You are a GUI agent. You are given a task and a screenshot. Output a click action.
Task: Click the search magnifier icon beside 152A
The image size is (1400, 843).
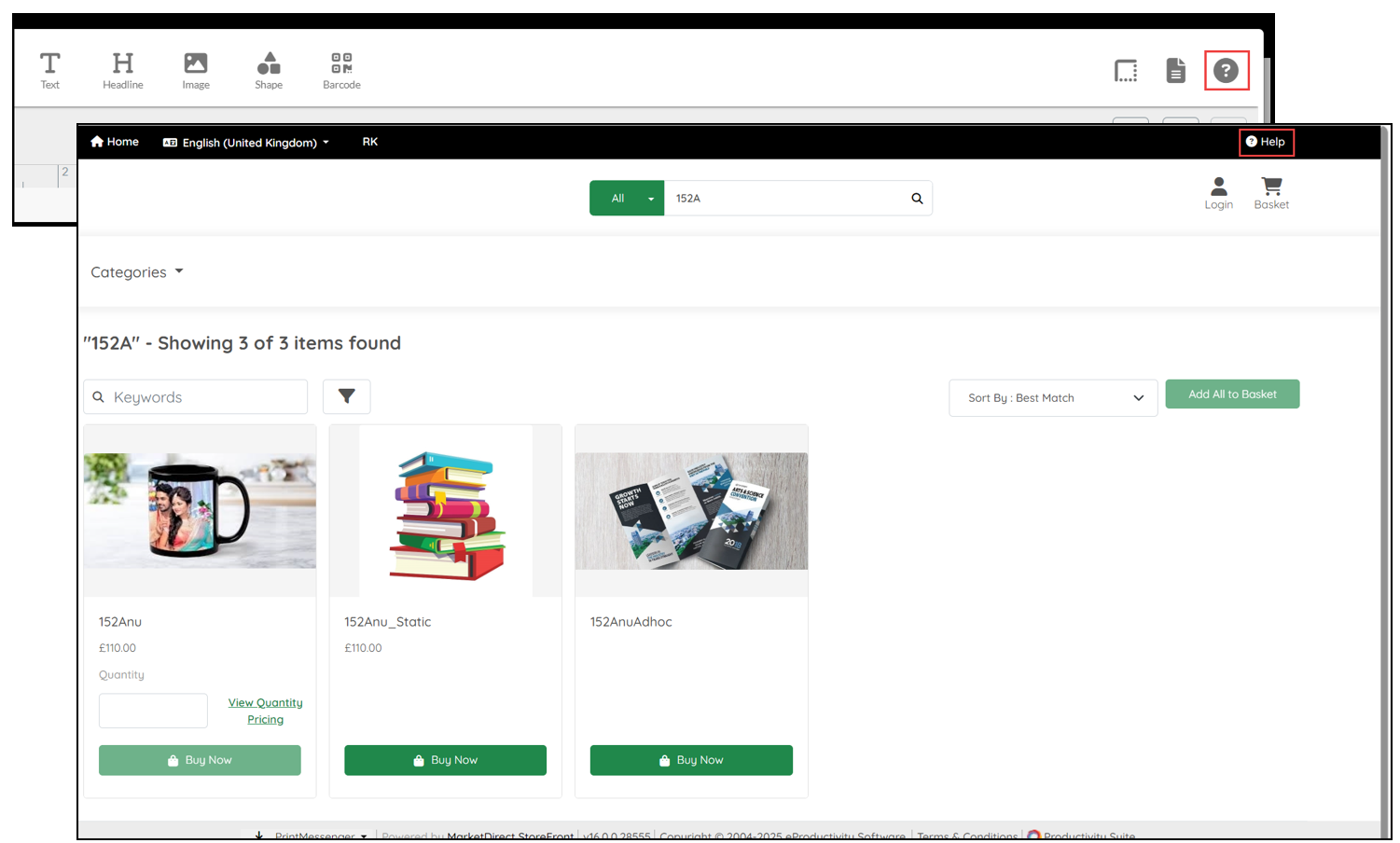tap(917, 199)
